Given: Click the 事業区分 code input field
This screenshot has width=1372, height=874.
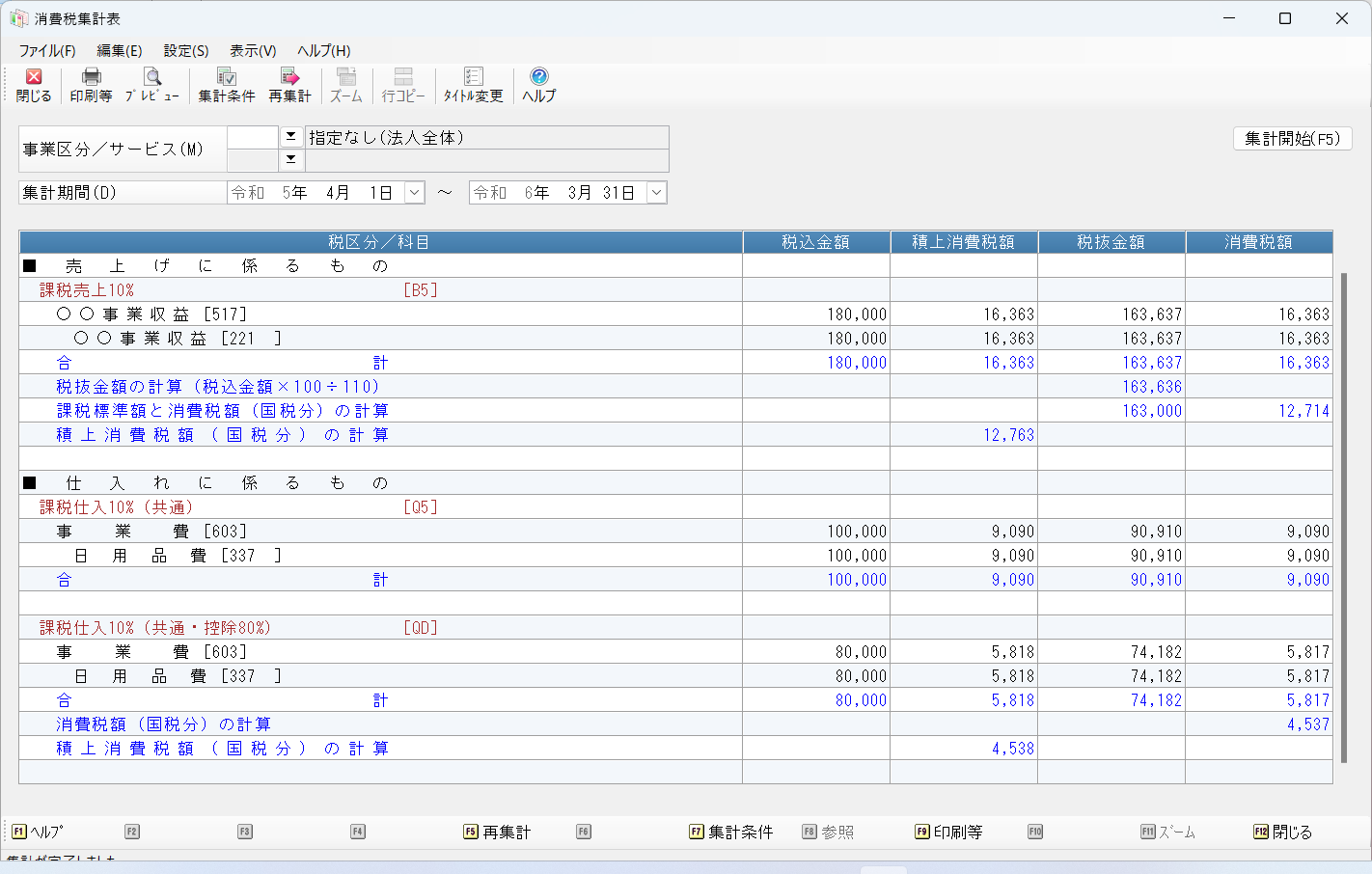Looking at the screenshot, I should pyautogui.click(x=253, y=138).
